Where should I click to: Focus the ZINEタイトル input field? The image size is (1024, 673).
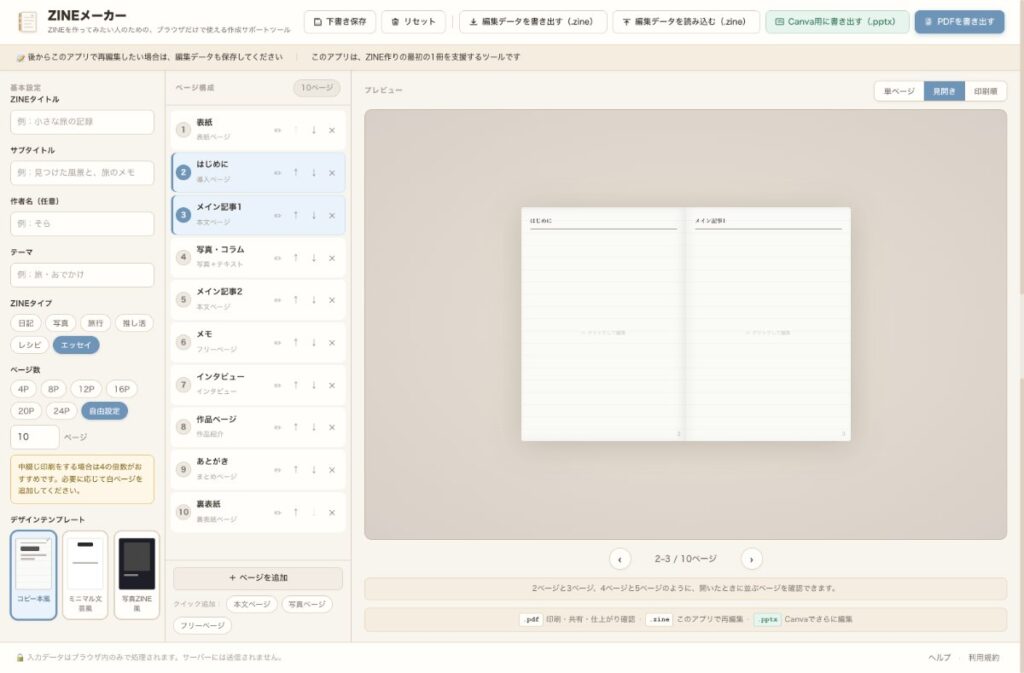82,122
